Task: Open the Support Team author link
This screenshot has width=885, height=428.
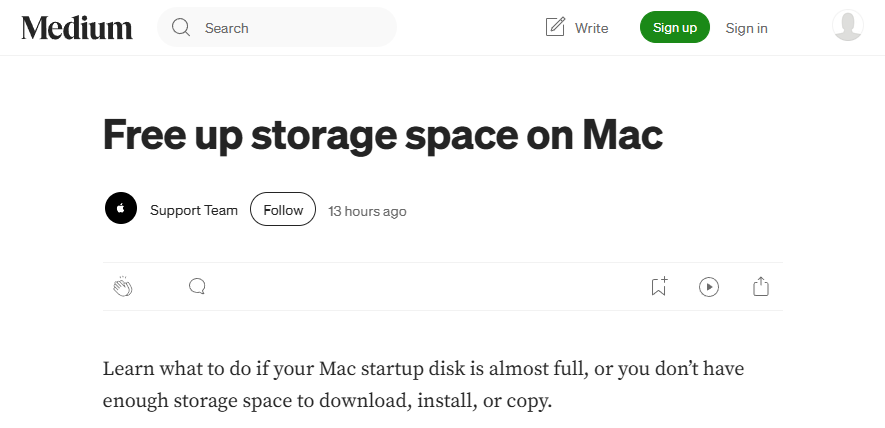Action: (x=194, y=210)
